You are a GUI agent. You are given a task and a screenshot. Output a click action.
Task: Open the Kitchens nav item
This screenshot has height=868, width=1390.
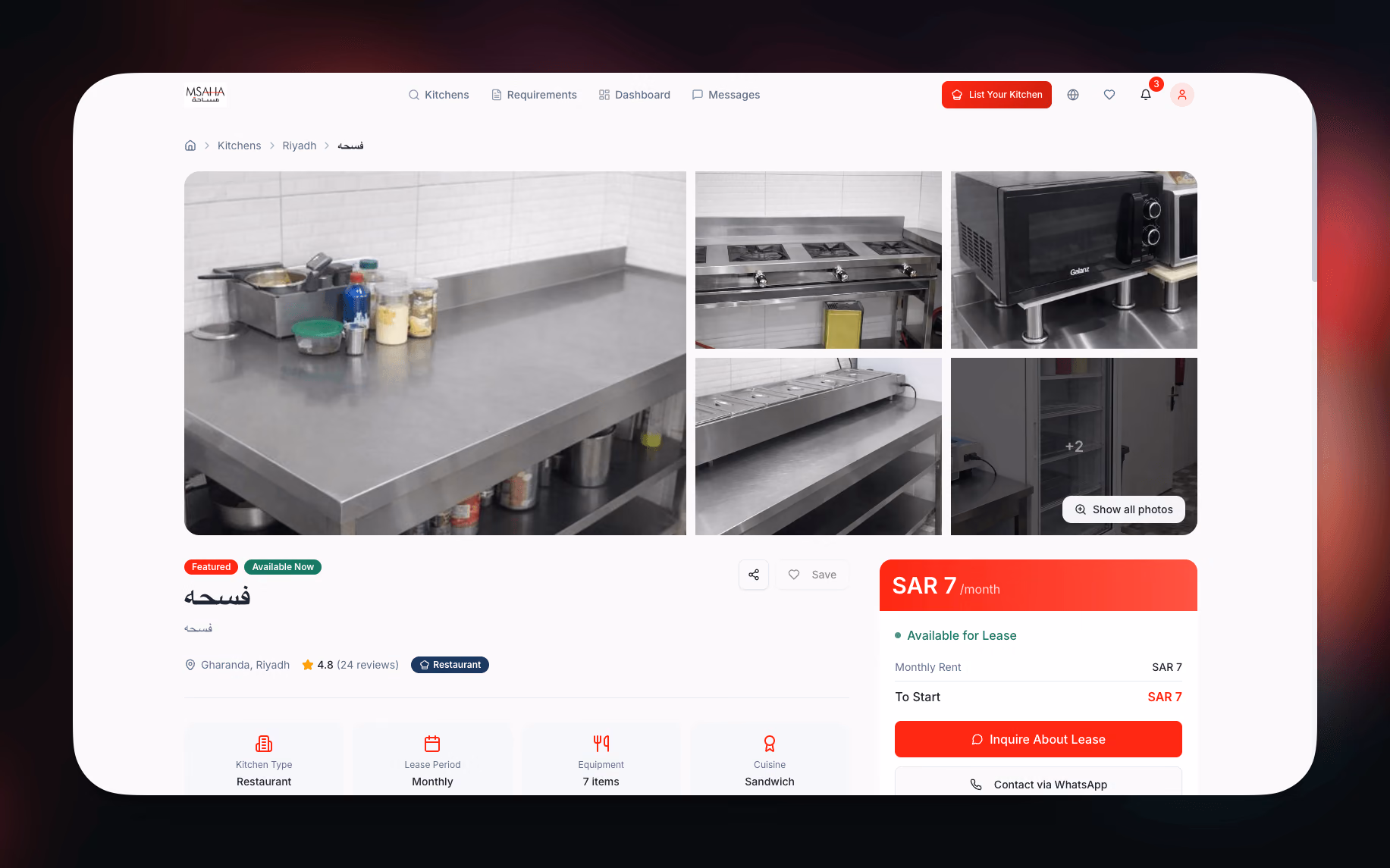click(438, 95)
